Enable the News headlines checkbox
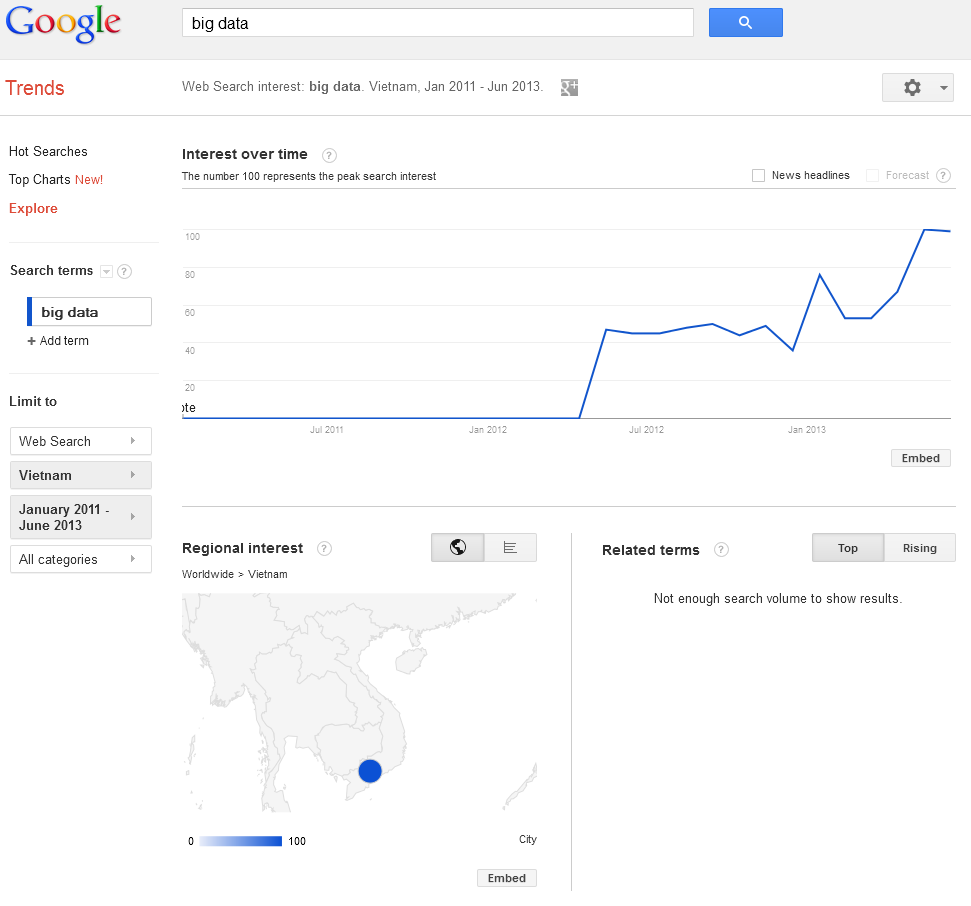The image size is (971, 906). pyautogui.click(x=759, y=176)
